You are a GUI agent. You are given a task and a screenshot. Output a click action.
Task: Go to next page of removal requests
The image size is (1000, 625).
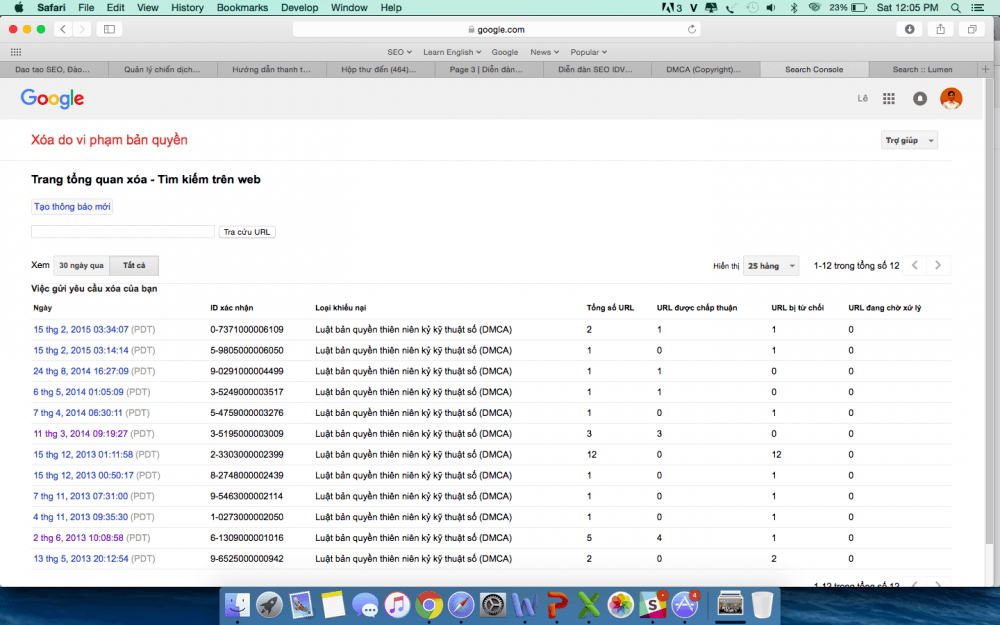(x=938, y=265)
